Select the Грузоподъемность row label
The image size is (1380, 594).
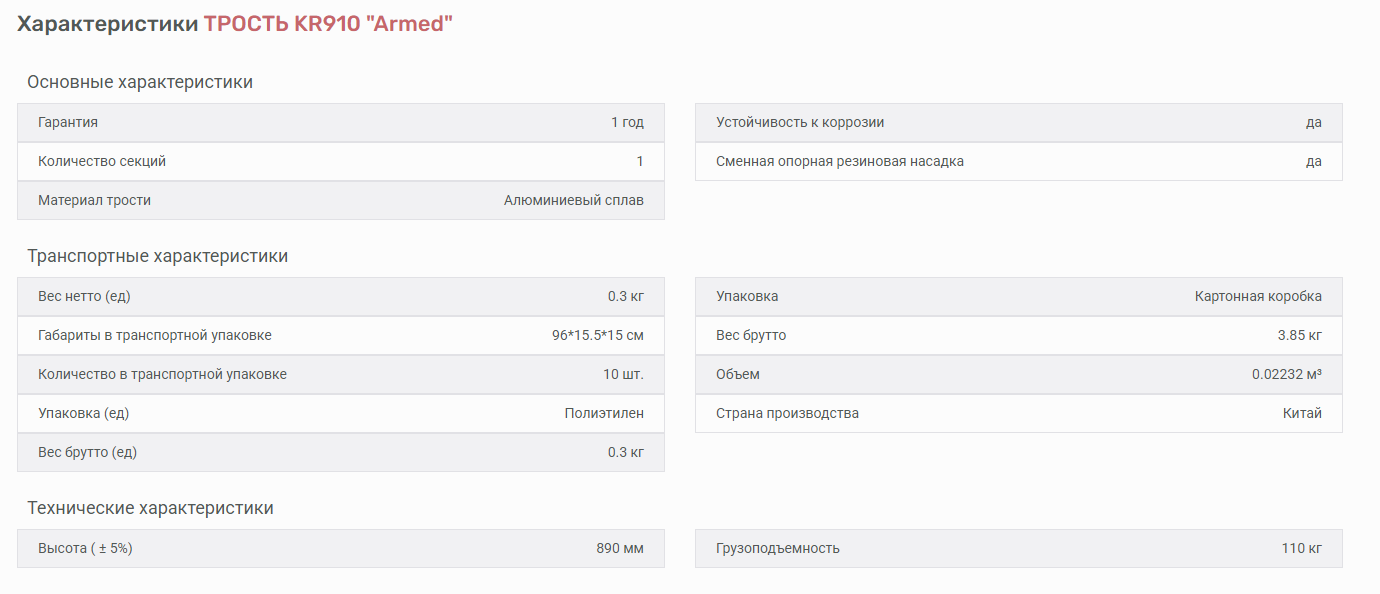coord(778,548)
